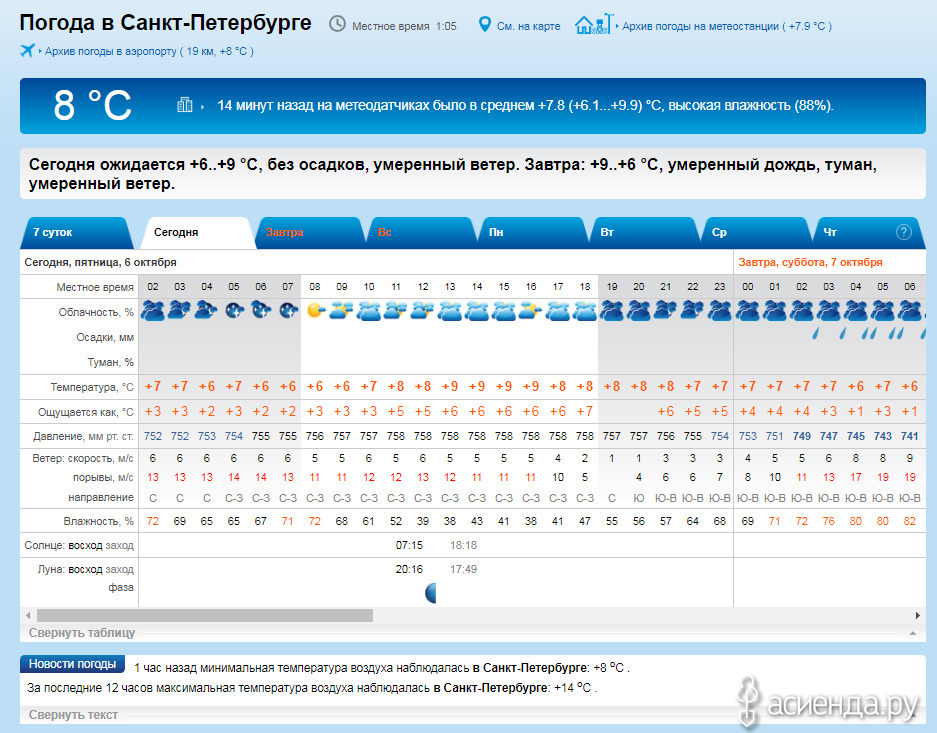Click the Ощущается как, °C row label
This screenshot has width=937, height=733.
pyautogui.click(x=85, y=412)
